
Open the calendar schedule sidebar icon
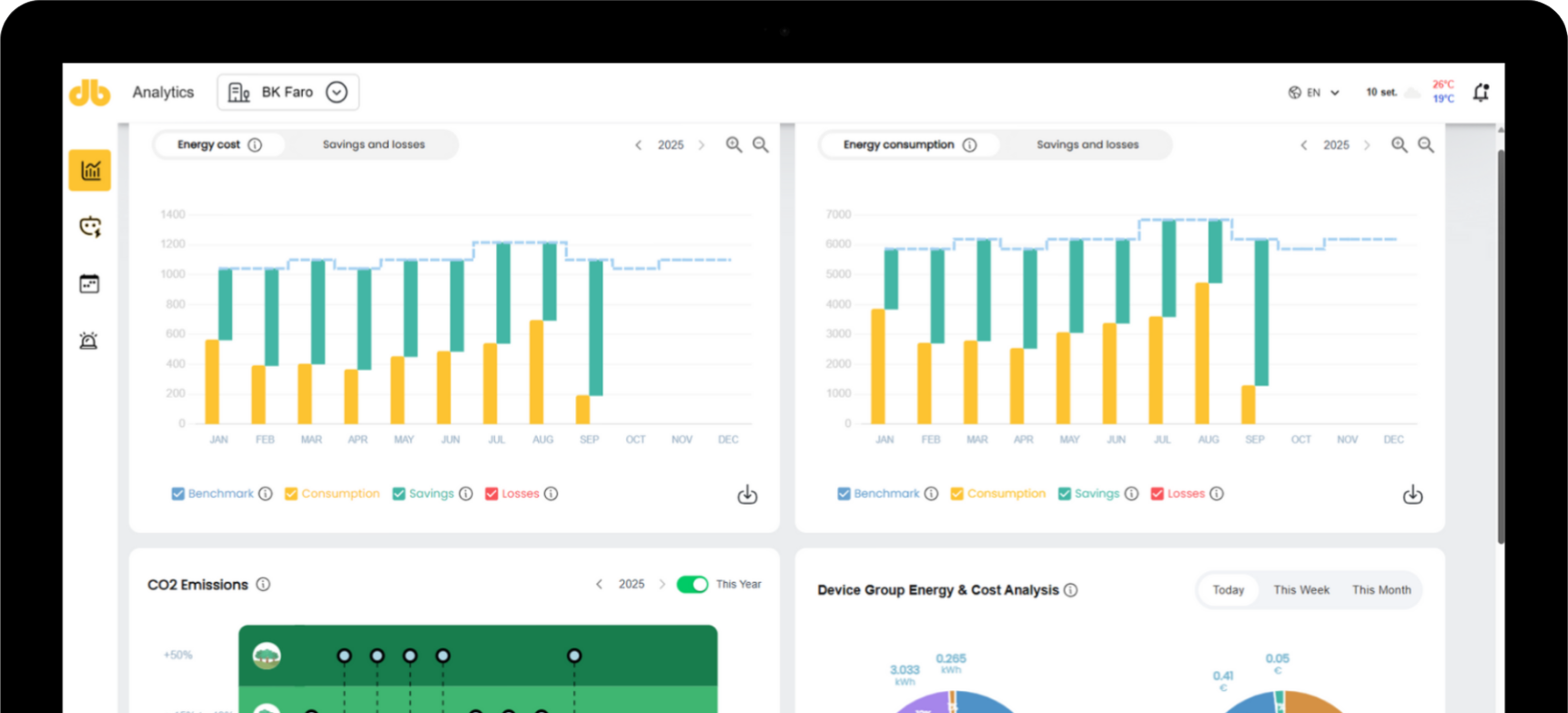click(89, 284)
